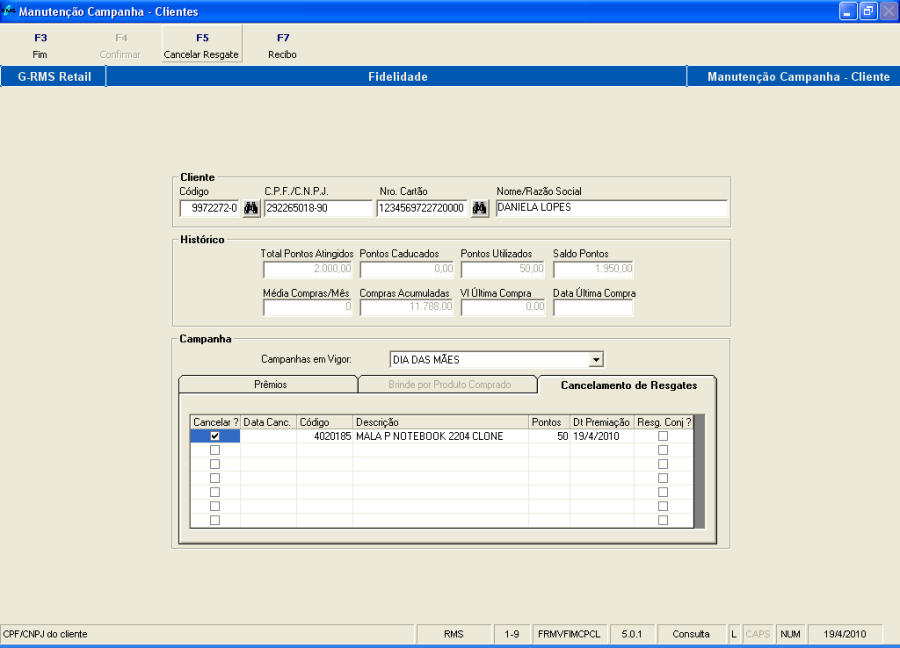The width and height of the screenshot is (900, 648).
Task: Switch to the Prêmios tab
Action: [x=269, y=385]
